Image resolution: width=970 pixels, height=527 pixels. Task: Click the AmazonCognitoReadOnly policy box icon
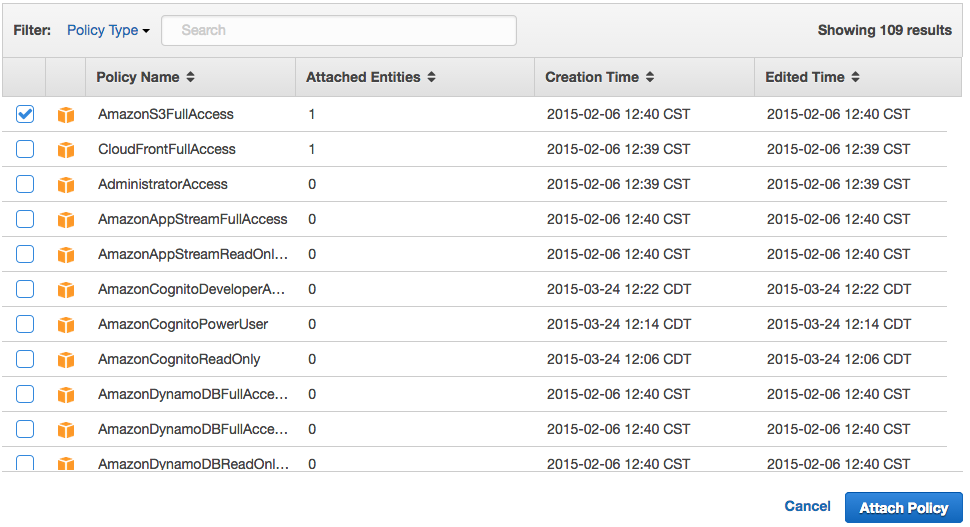point(66,359)
